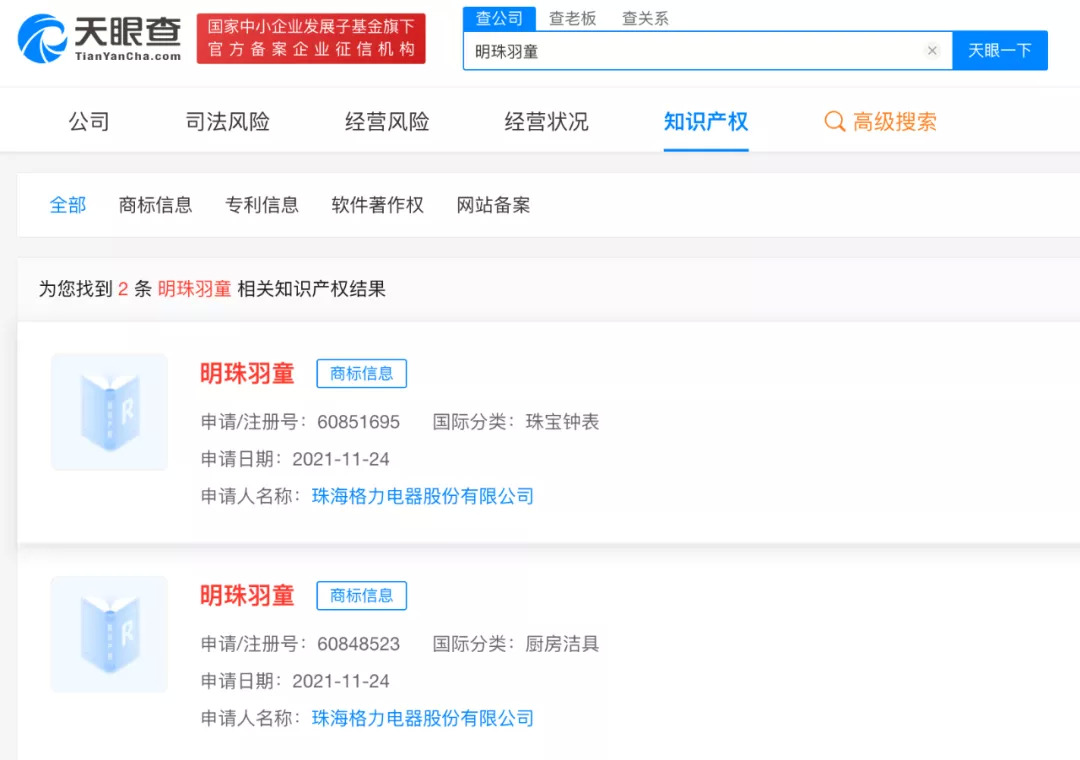Click the 厨房洁具 classification value
Image resolution: width=1080 pixels, height=760 pixels.
click(562, 644)
